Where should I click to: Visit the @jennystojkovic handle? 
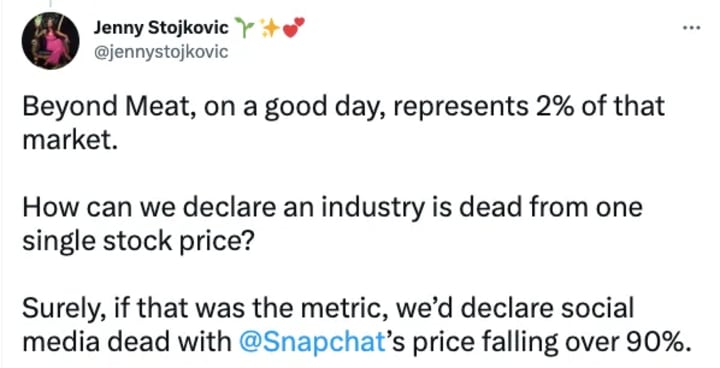tap(161, 51)
